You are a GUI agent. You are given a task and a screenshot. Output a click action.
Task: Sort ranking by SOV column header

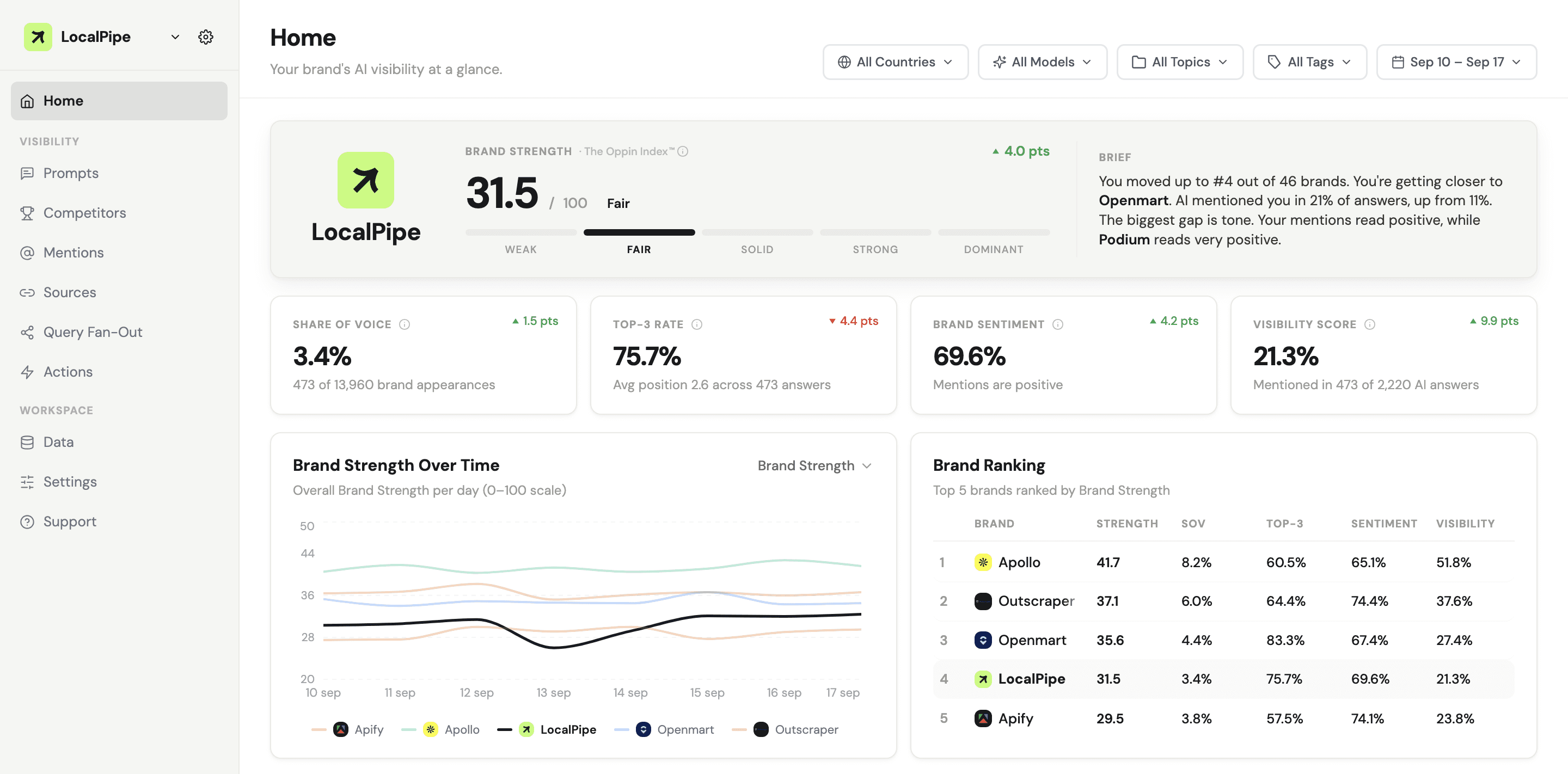tap(1193, 524)
